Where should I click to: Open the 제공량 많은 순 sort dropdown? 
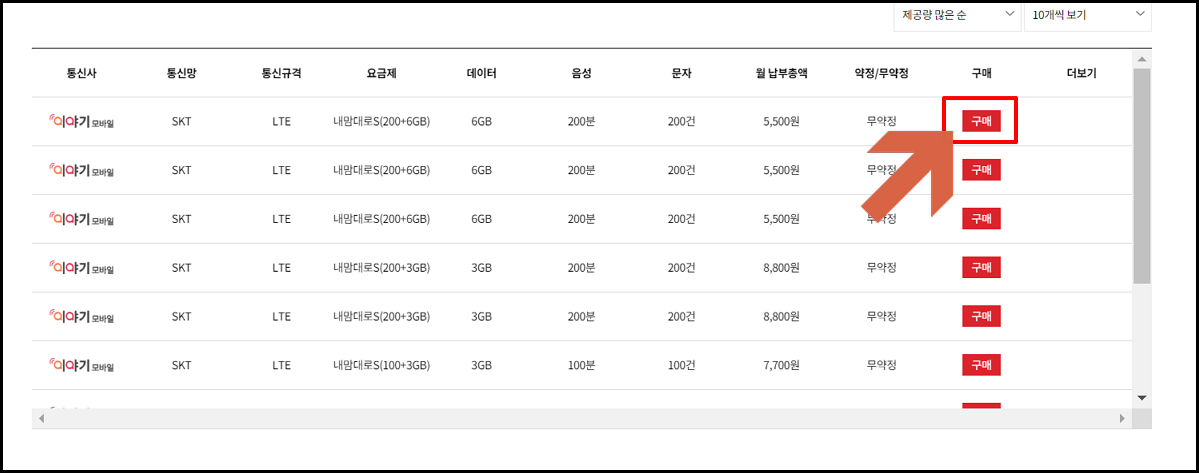tap(957, 15)
